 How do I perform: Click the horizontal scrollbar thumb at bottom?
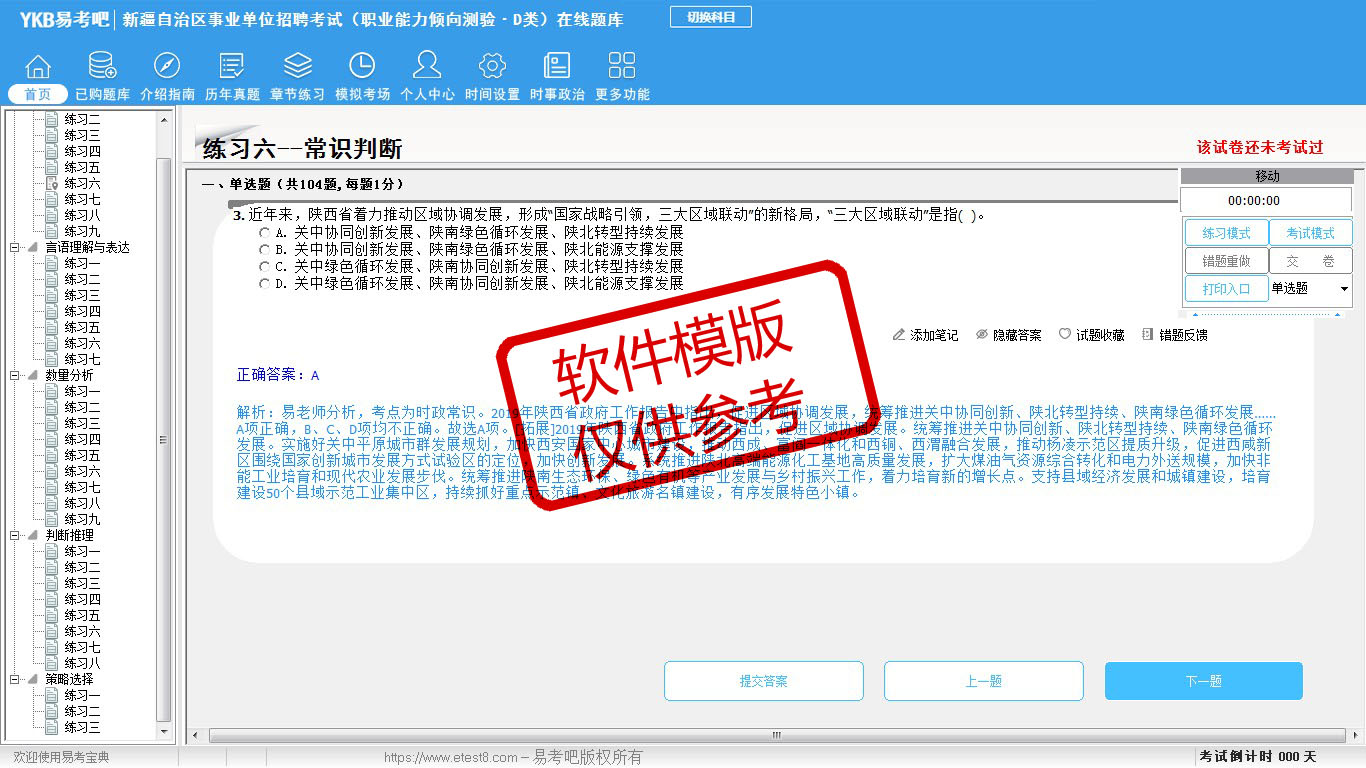coord(775,735)
